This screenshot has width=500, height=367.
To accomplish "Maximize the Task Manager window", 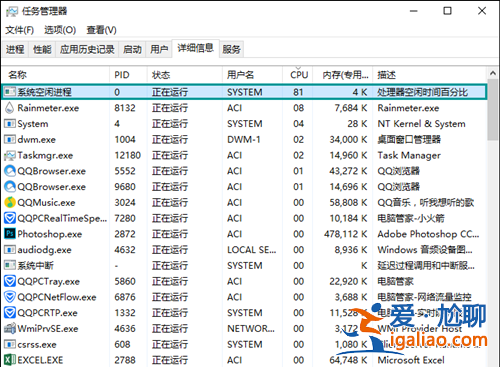I will [x=447, y=11].
